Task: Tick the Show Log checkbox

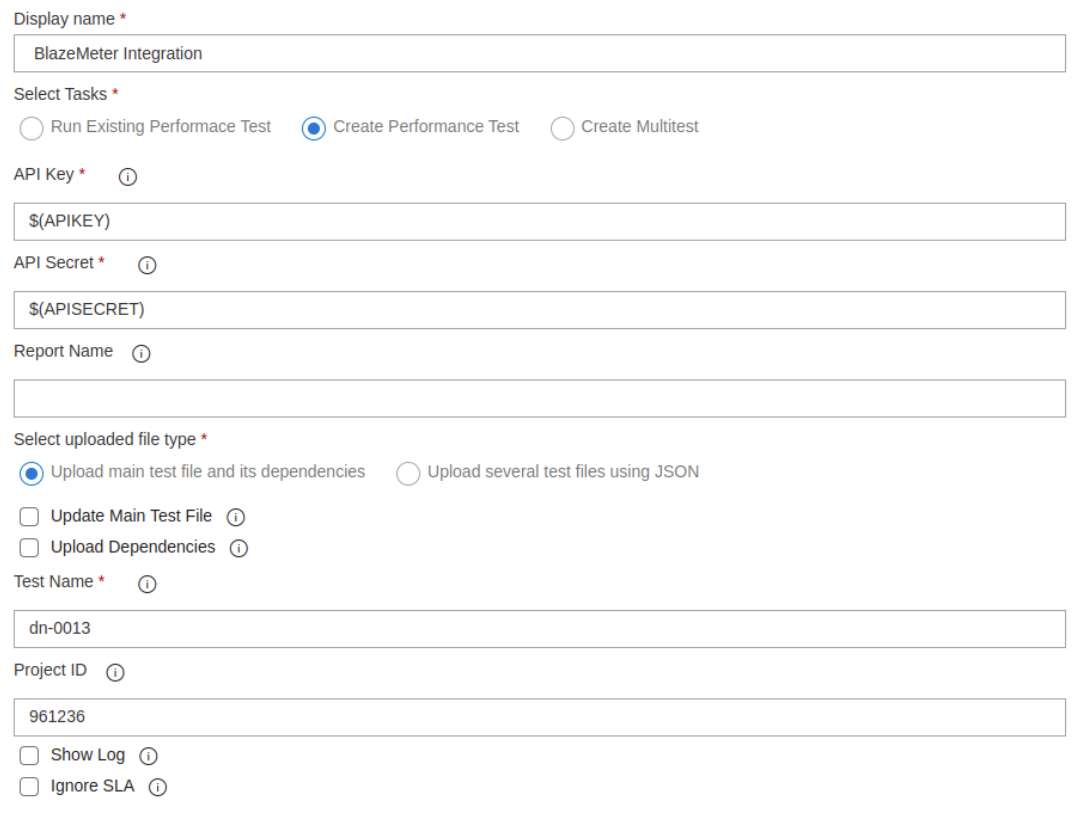Action: tap(29, 755)
